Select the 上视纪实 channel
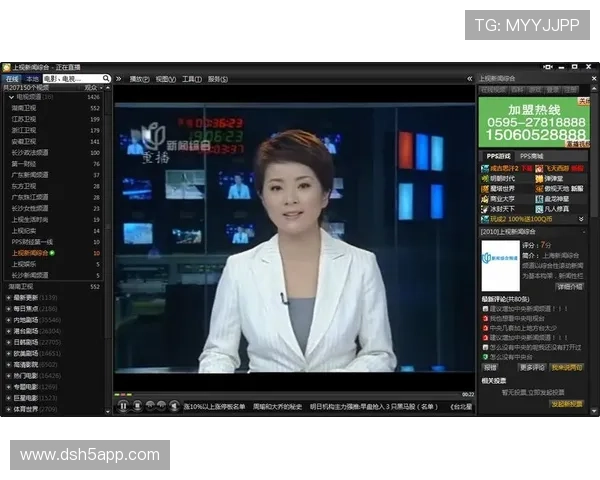 54,231
